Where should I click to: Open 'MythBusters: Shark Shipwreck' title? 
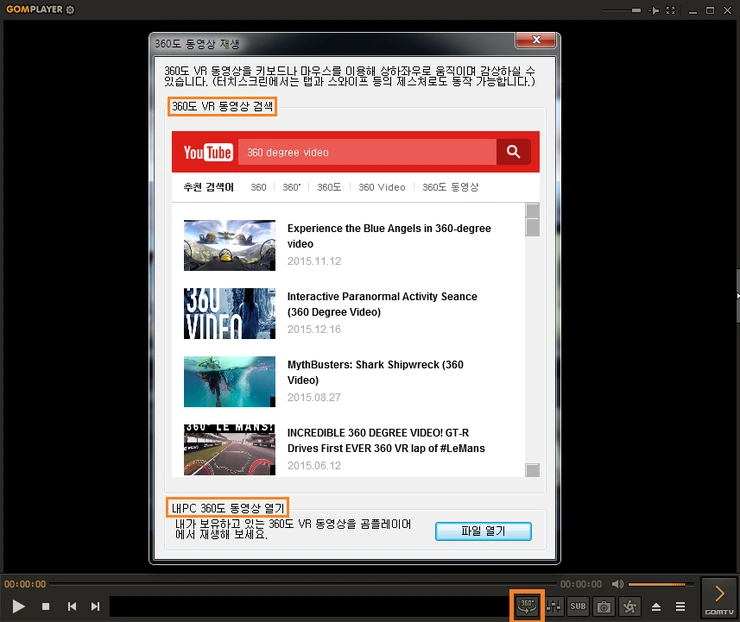(375, 372)
